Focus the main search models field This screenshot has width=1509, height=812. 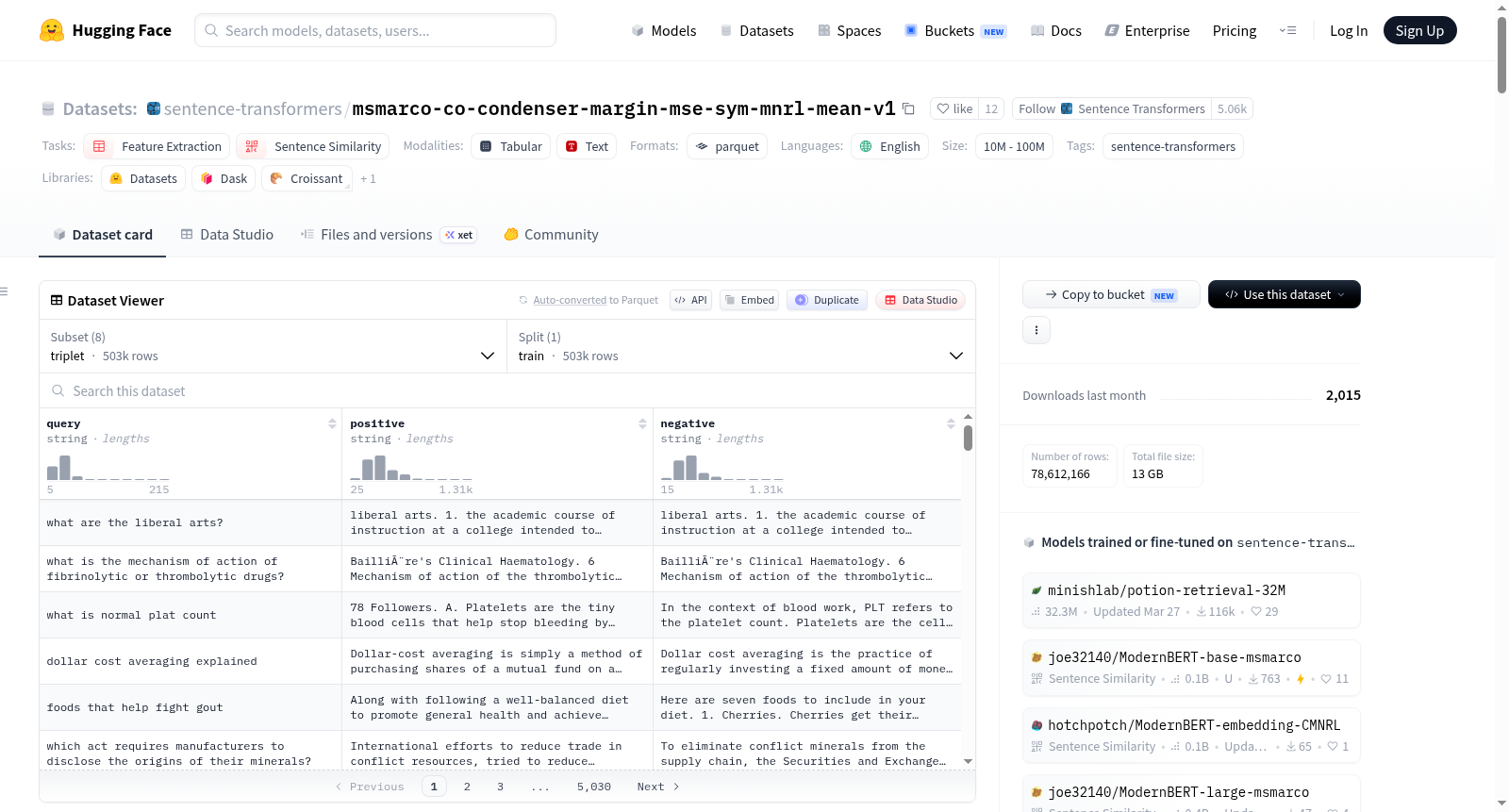tap(375, 30)
